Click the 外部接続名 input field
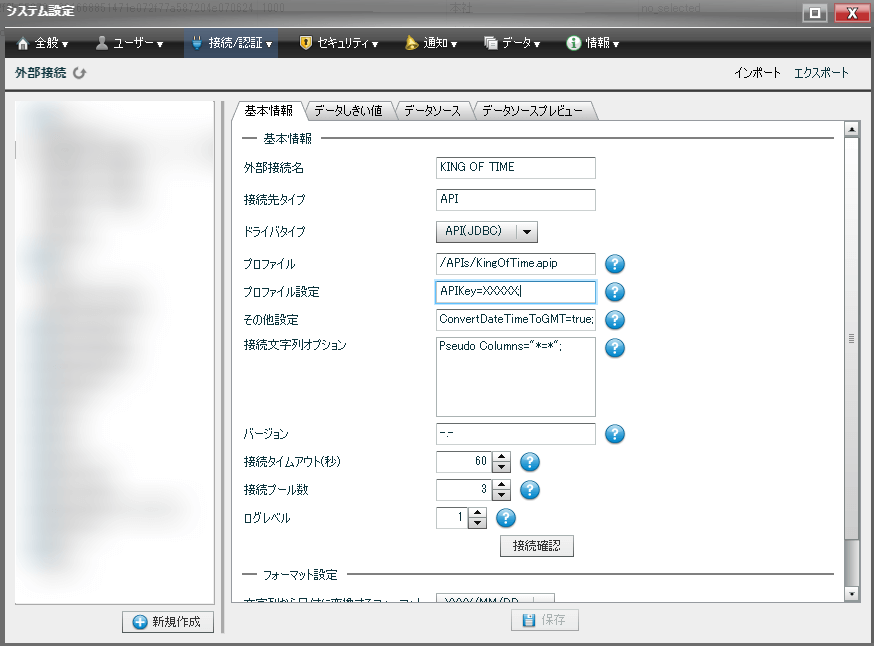The height and width of the screenshot is (646, 874). pyautogui.click(x=516, y=167)
